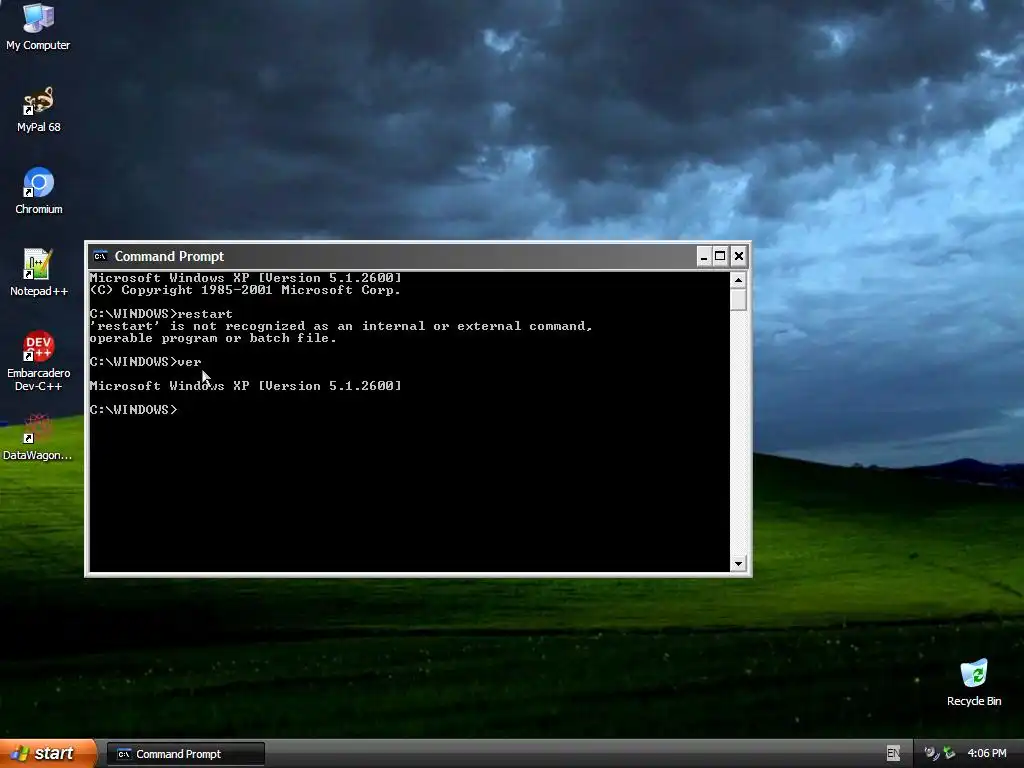Select the MyPal 68 browser shortcut

click(x=39, y=109)
